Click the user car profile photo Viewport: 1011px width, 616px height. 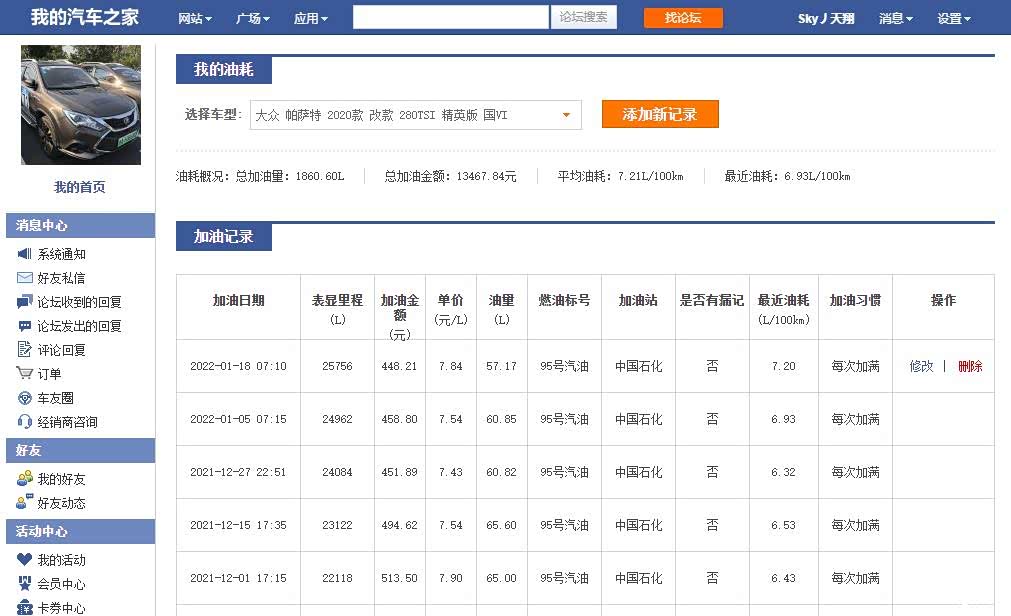tap(81, 105)
